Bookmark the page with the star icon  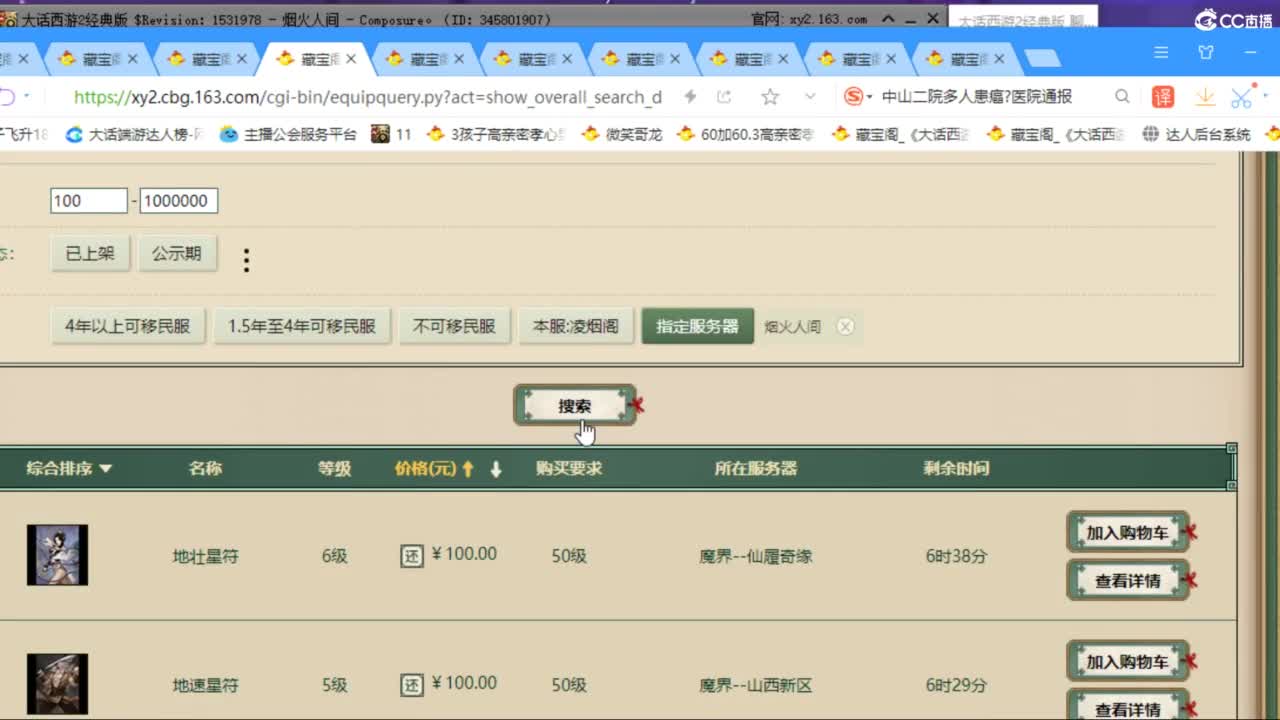770,97
